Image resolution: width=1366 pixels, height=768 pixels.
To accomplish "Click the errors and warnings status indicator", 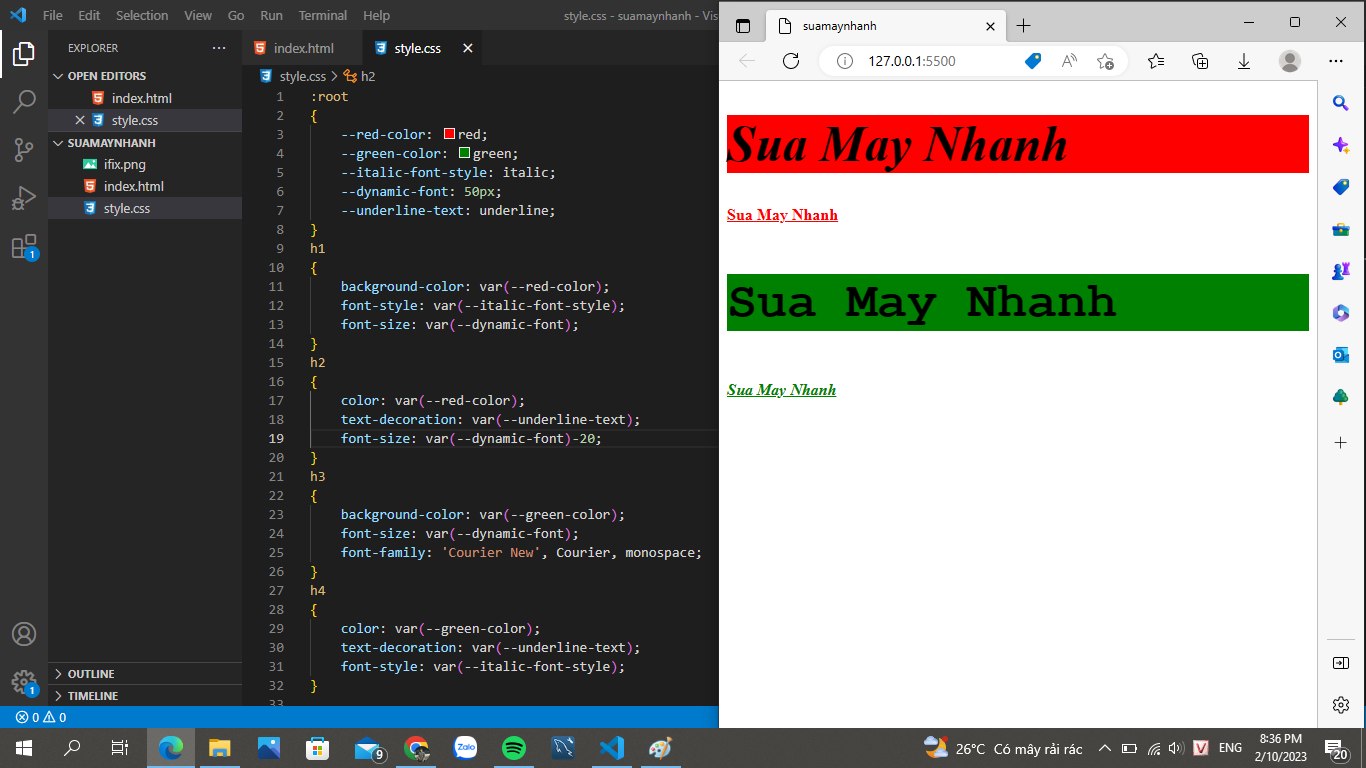I will click(x=41, y=717).
